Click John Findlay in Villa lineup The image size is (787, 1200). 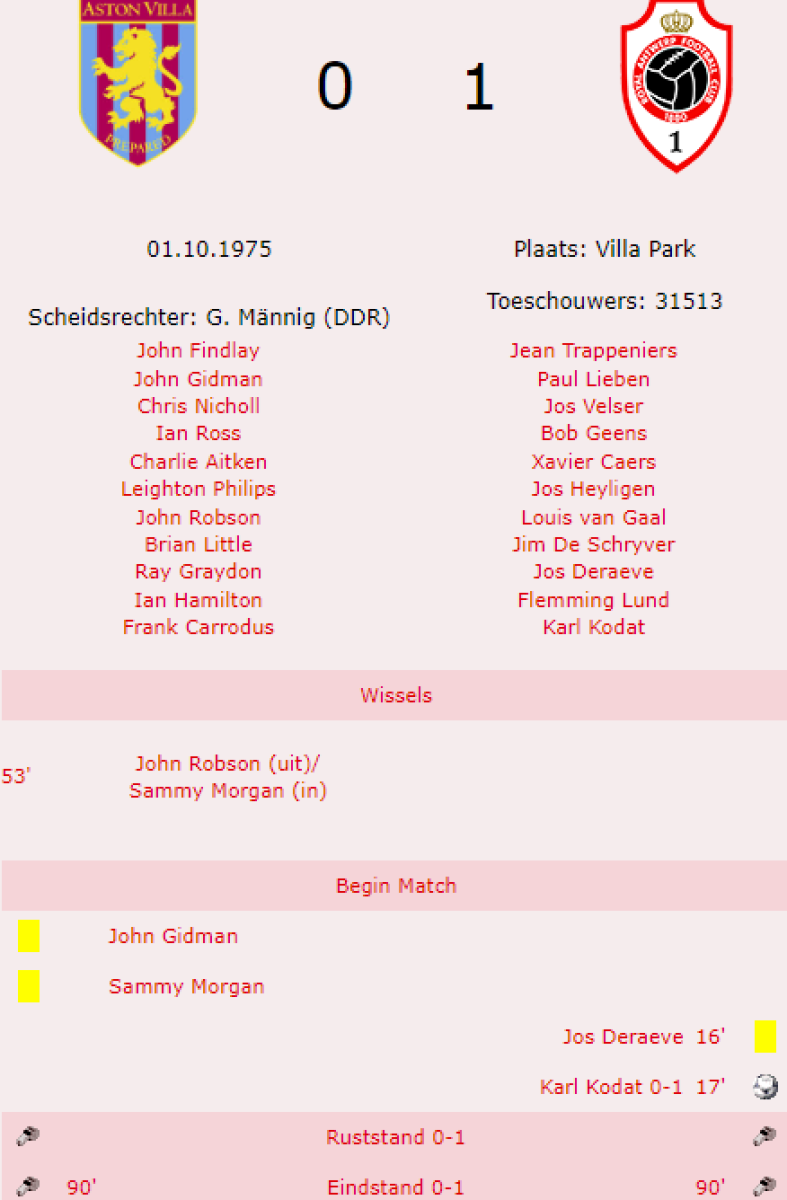(x=198, y=350)
